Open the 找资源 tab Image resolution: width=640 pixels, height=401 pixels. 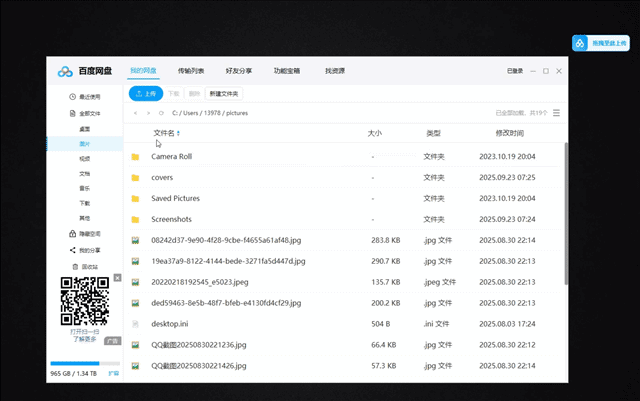(335, 71)
